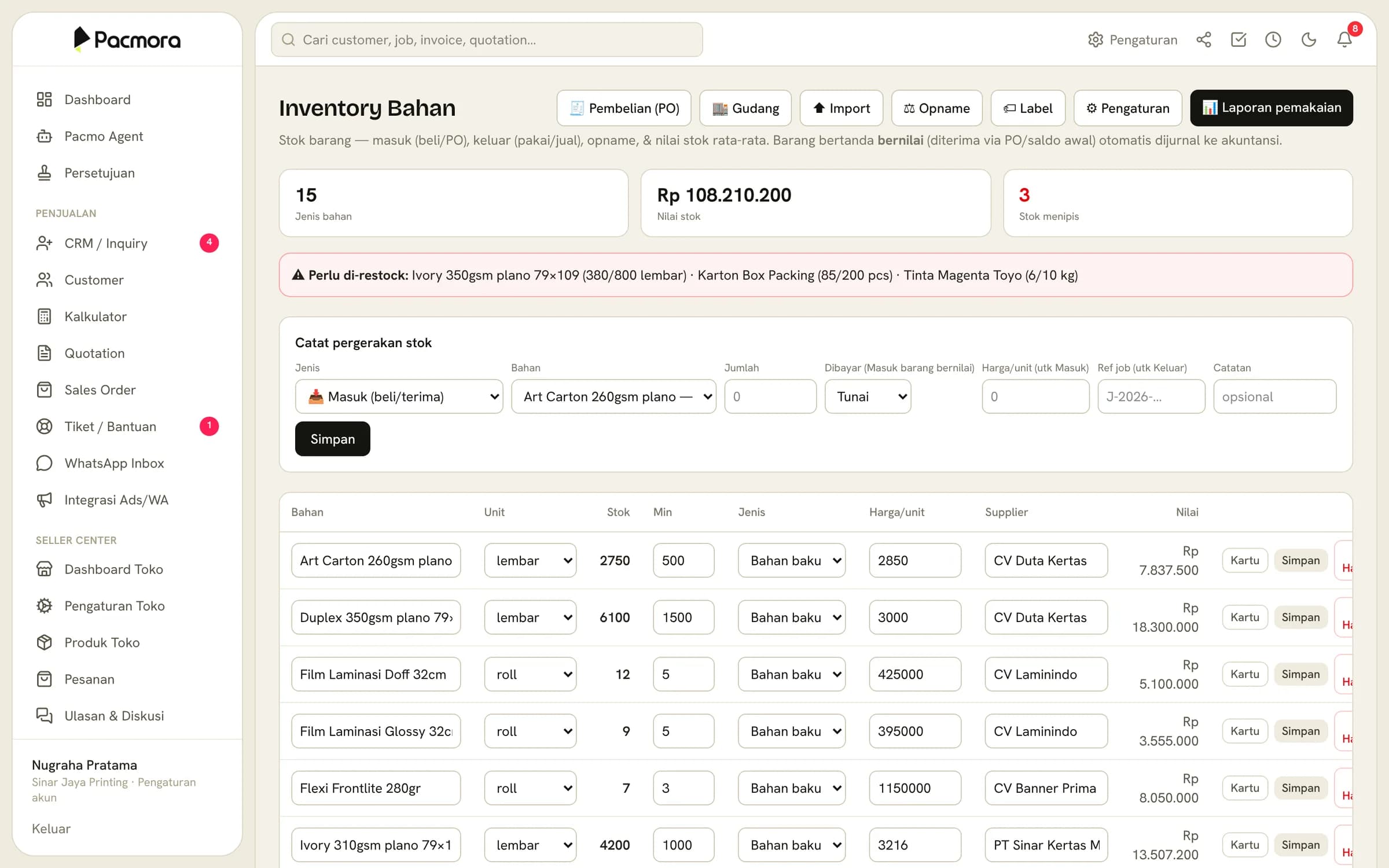Click the Import button

point(842,108)
